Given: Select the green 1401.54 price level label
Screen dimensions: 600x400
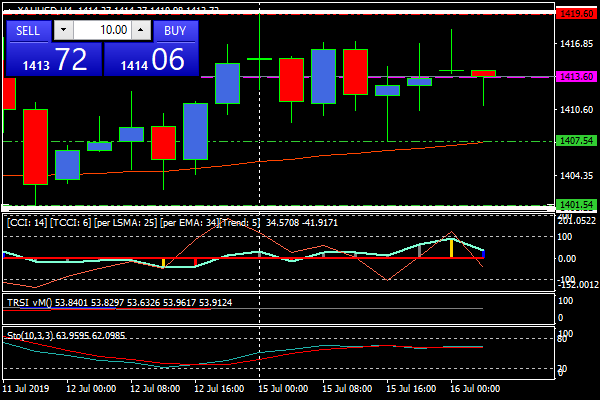Looking at the screenshot, I should tap(575, 204).
